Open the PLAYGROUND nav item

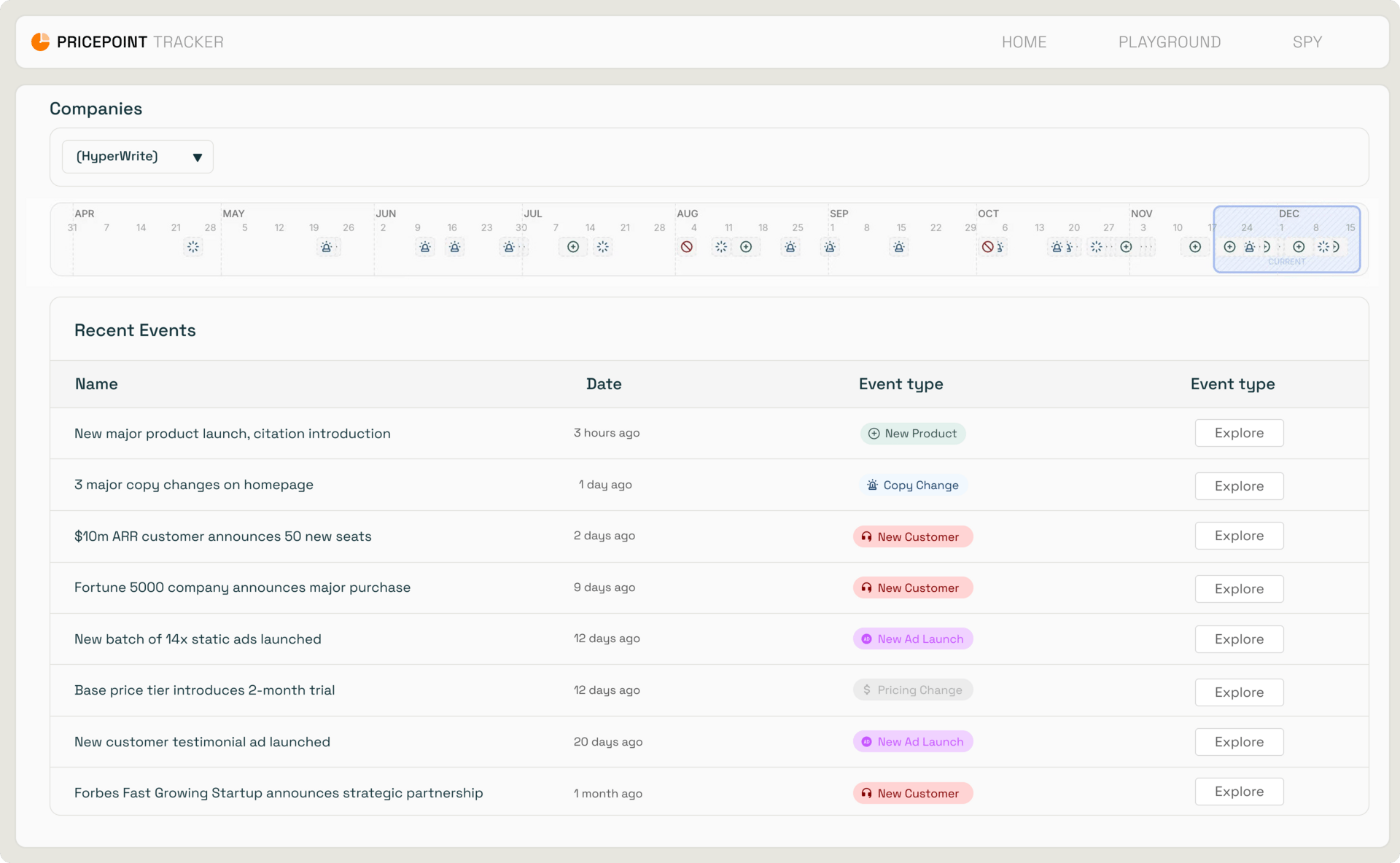(x=1170, y=42)
